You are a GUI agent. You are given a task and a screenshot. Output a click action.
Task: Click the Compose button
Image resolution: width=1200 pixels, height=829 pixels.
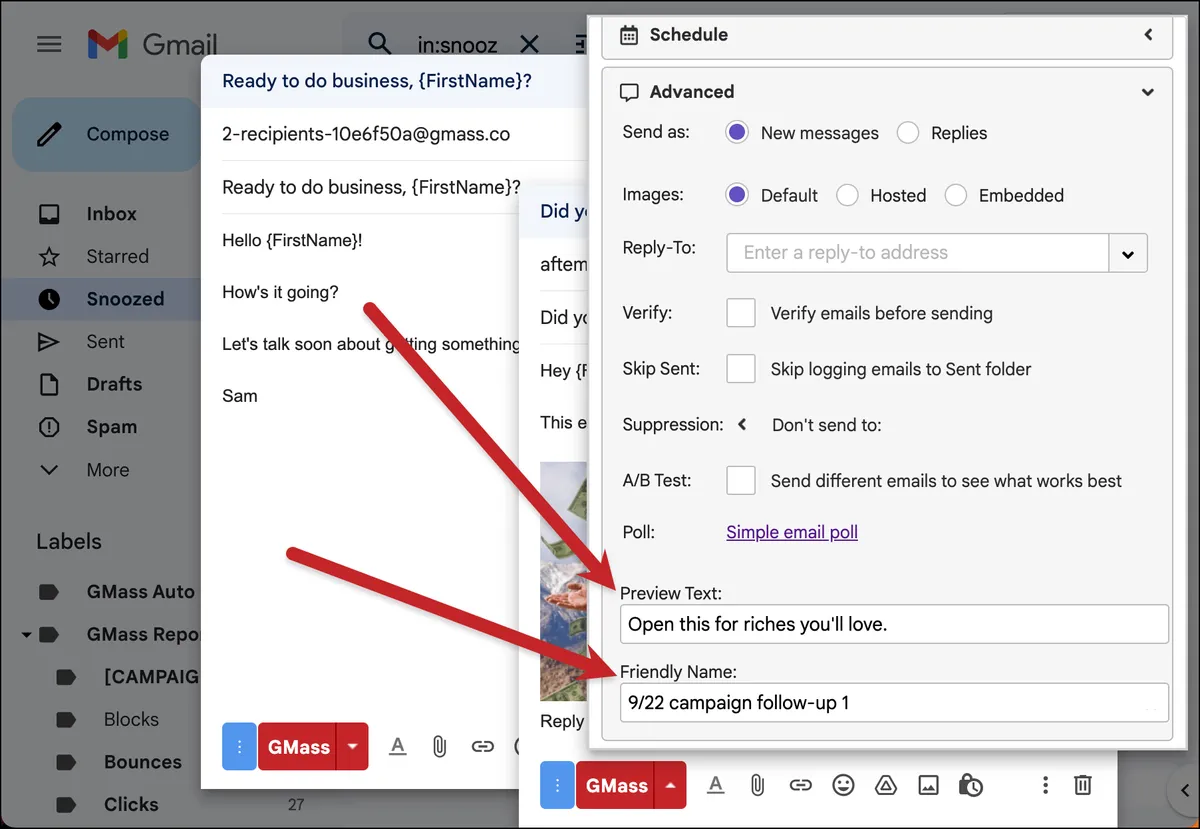tap(106, 134)
